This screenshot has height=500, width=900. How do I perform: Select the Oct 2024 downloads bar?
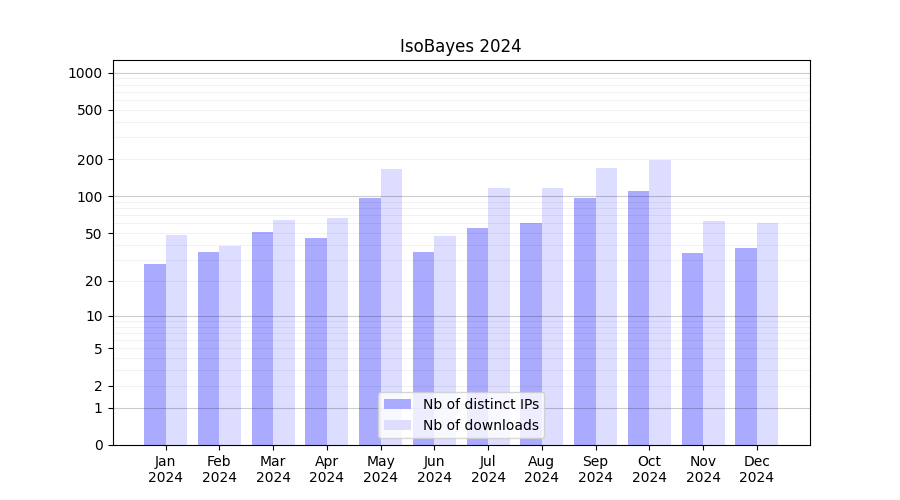[660, 302]
